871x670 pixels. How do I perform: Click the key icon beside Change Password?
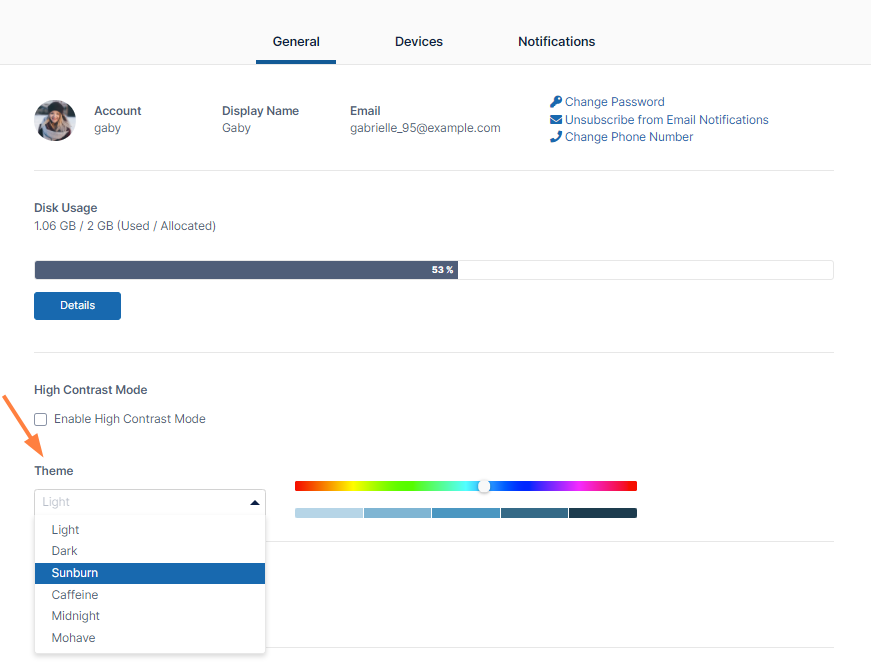click(556, 102)
